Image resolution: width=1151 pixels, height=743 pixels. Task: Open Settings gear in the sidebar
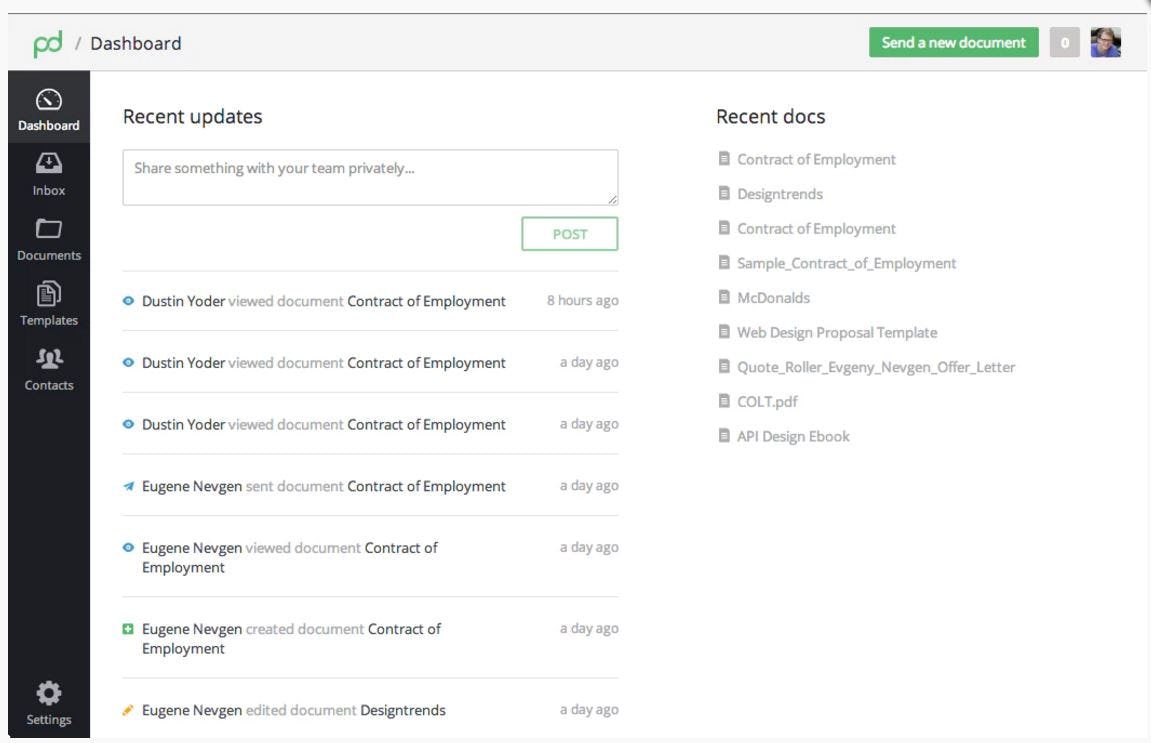[48, 703]
